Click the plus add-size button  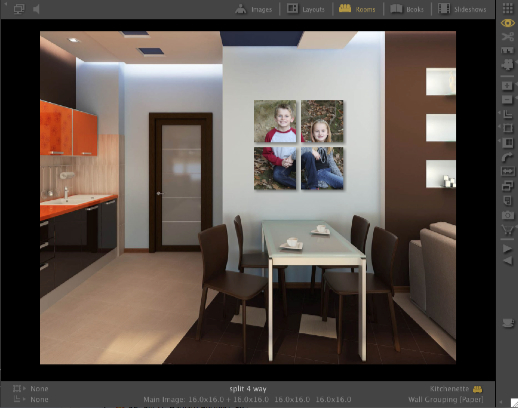(507, 85)
